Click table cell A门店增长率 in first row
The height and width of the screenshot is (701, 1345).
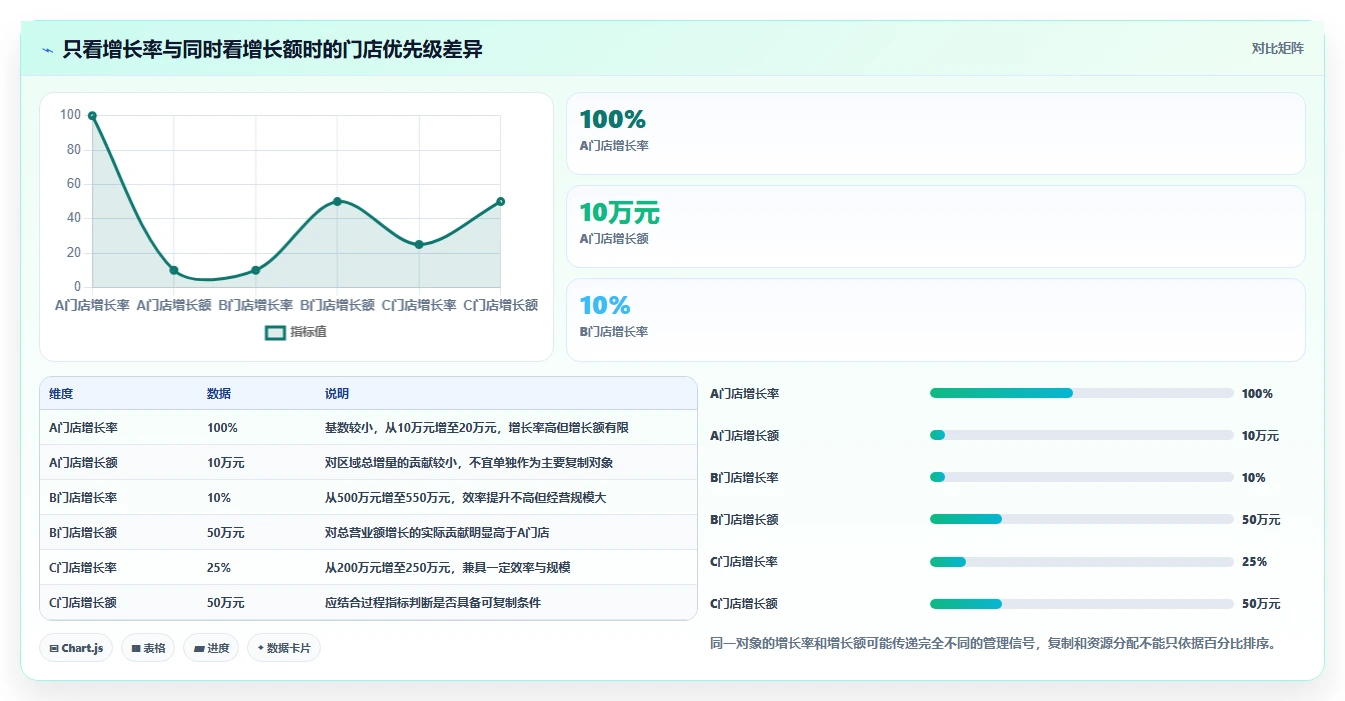[83, 427]
